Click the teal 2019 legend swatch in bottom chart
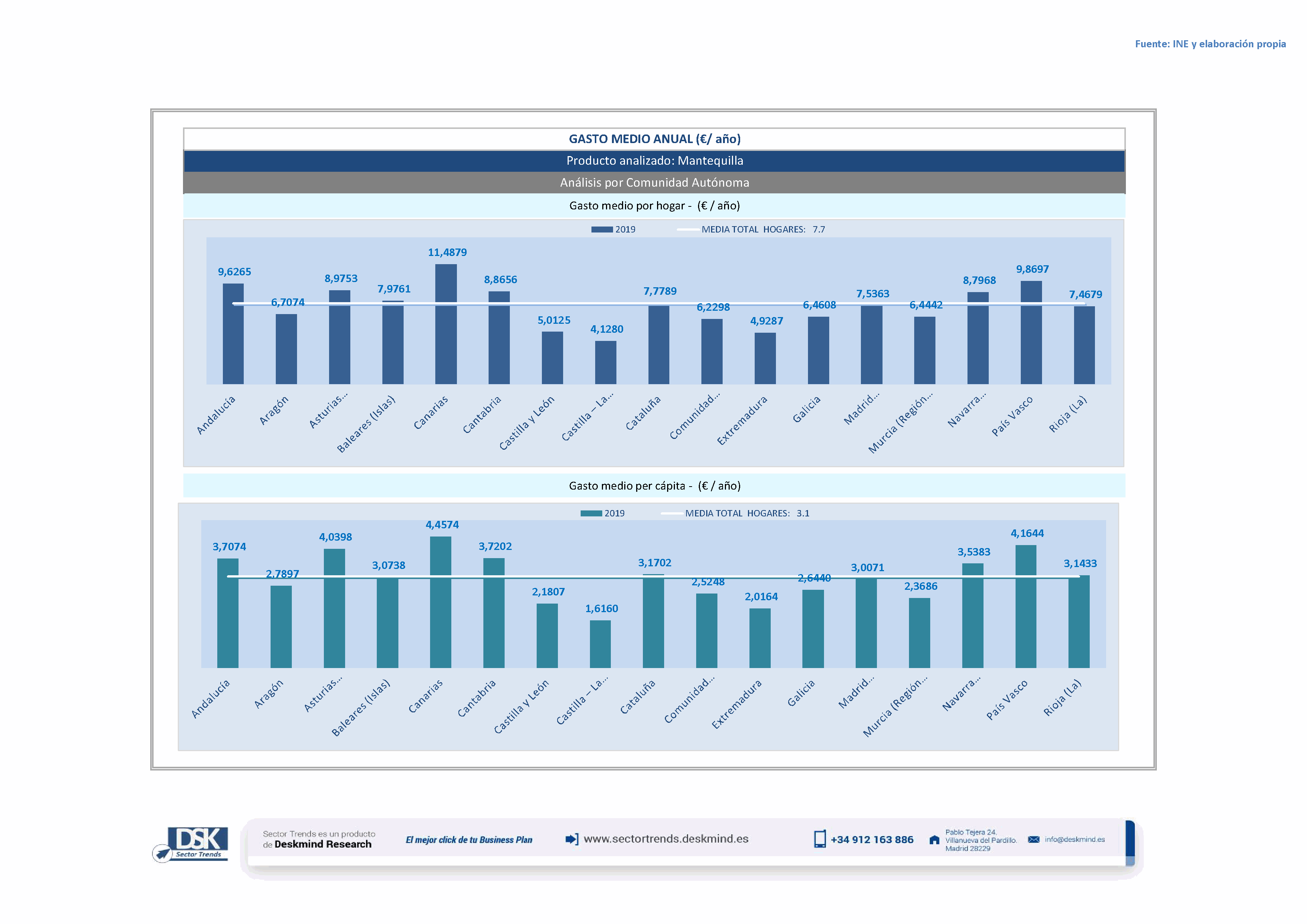The image size is (1307, 924). tap(591, 513)
